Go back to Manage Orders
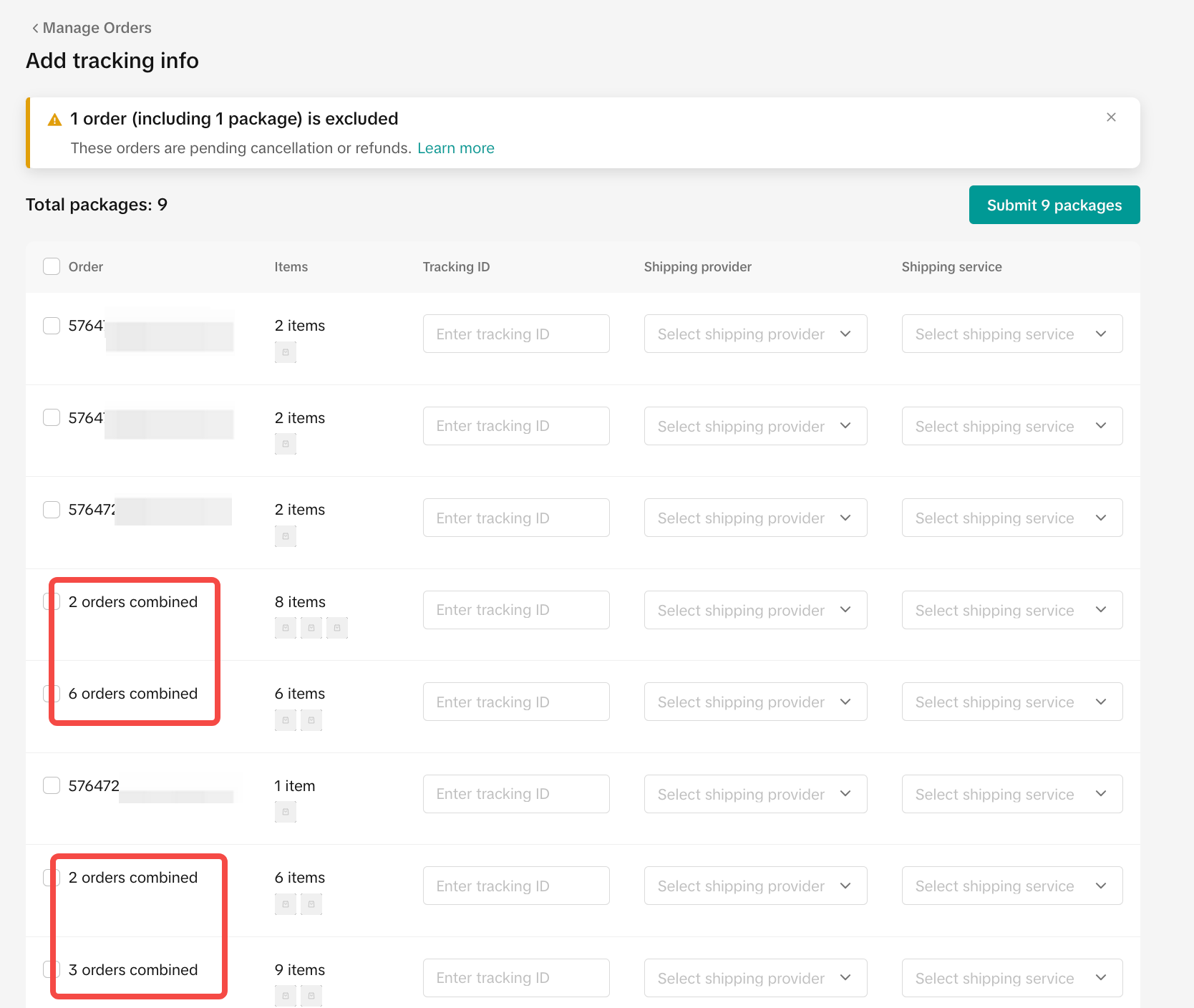The width and height of the screenshot is (1194, 1008). pos(97,28)
